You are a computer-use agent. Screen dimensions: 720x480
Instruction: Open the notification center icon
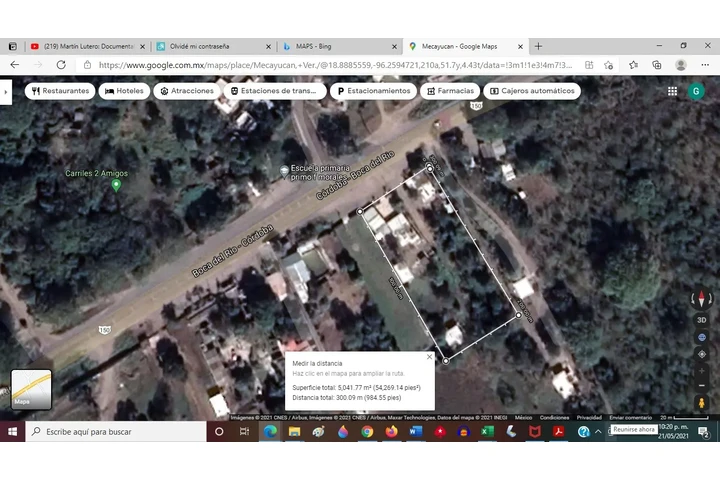coord(703,432)
